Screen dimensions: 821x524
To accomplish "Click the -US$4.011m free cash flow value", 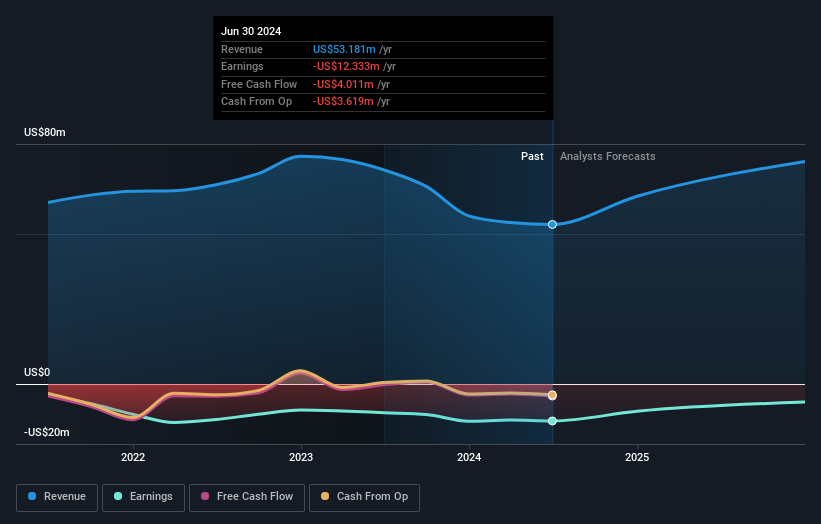I will tap(343, 84).
